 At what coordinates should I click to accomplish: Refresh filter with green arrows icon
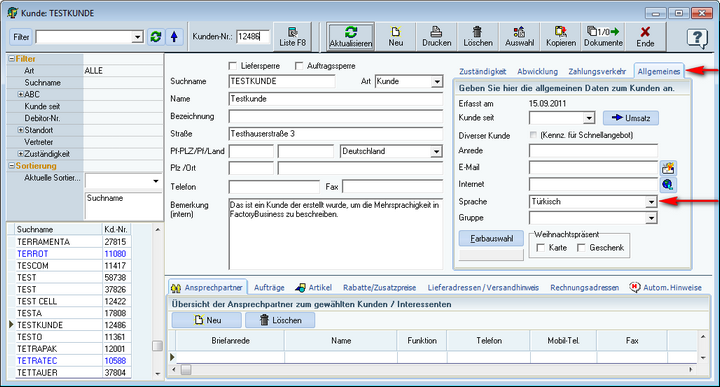click(156, 37)
